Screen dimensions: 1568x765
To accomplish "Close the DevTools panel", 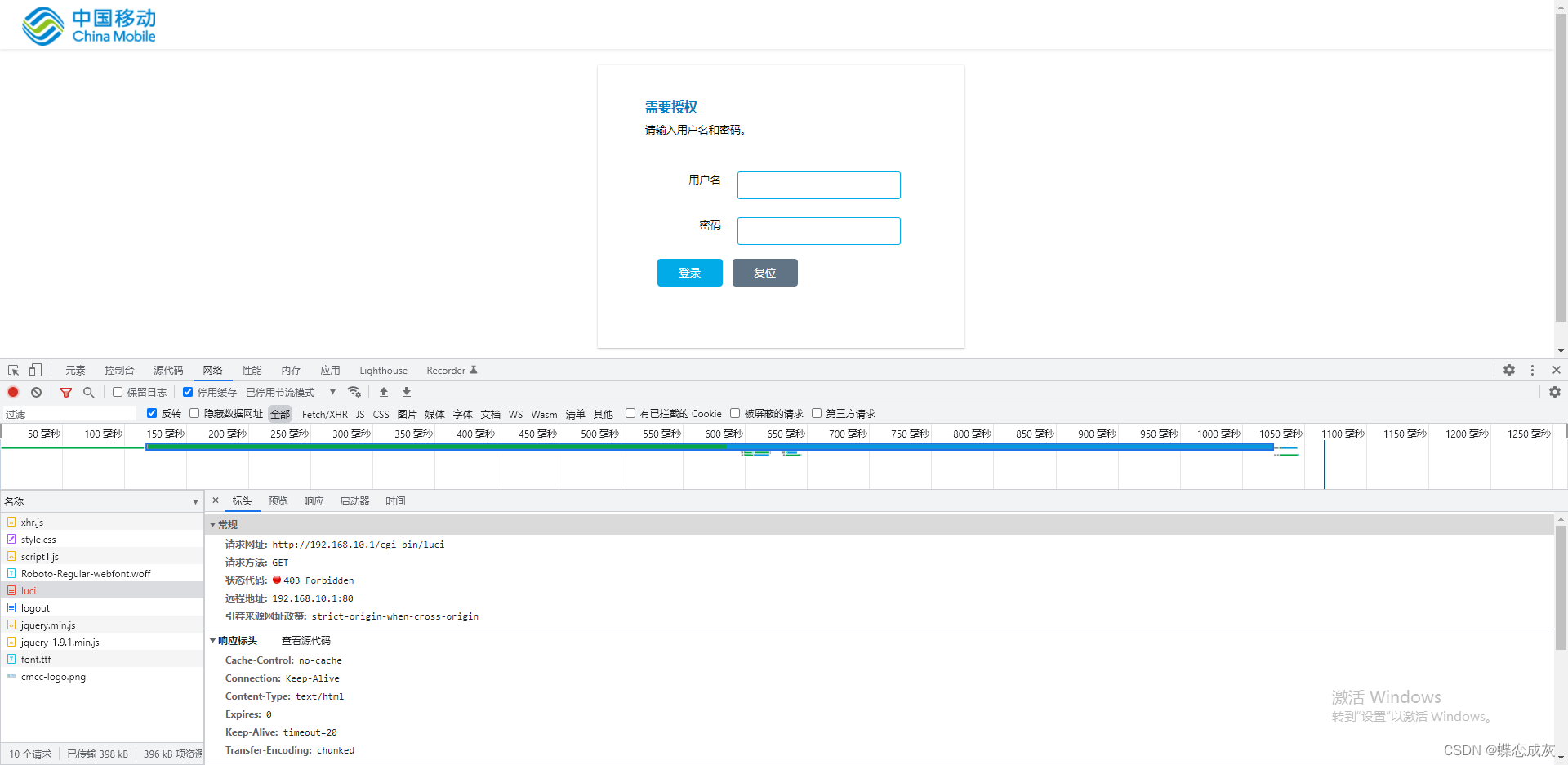I will point(1556,370).
